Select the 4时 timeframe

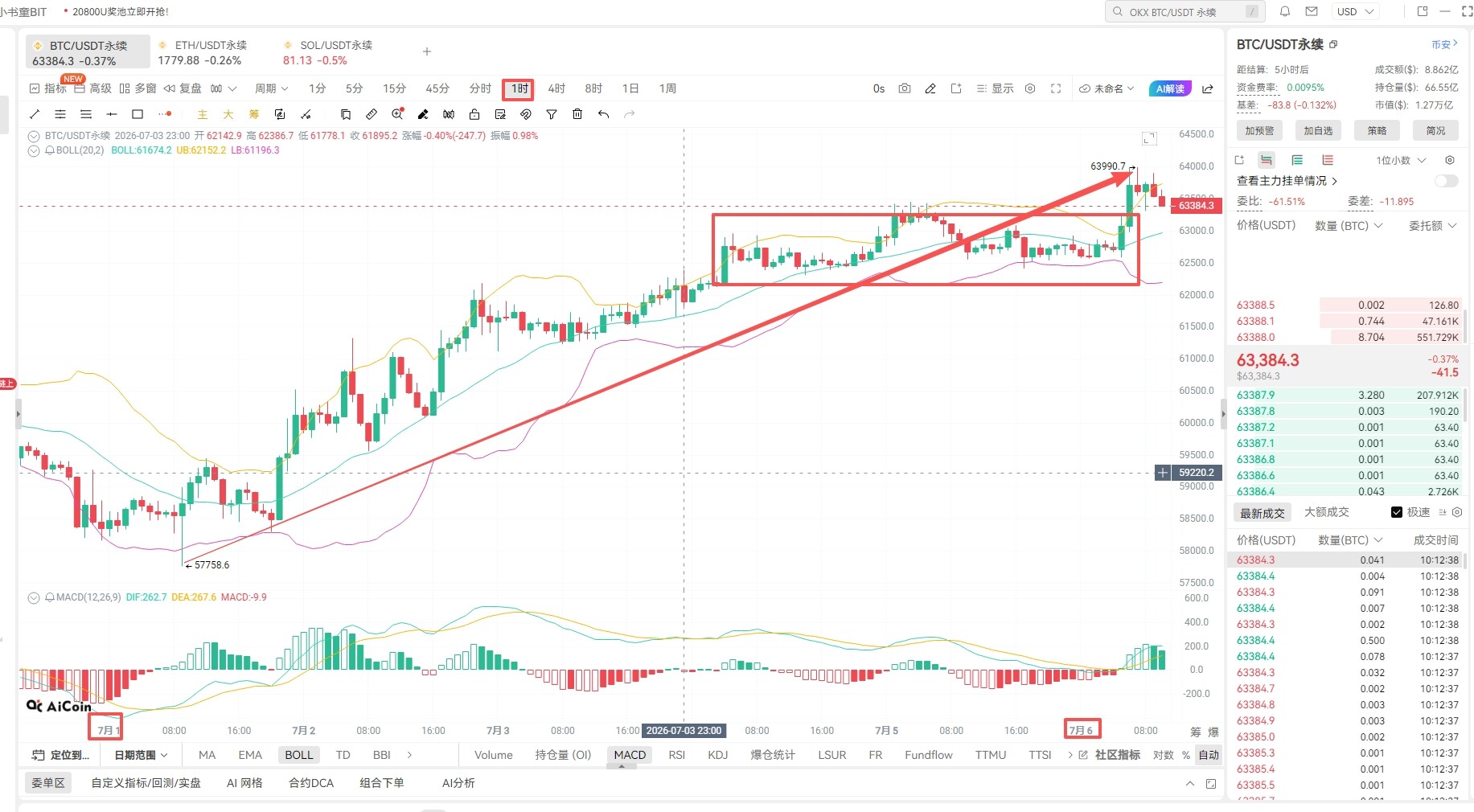pyautogui.click(x=556, y=88)
